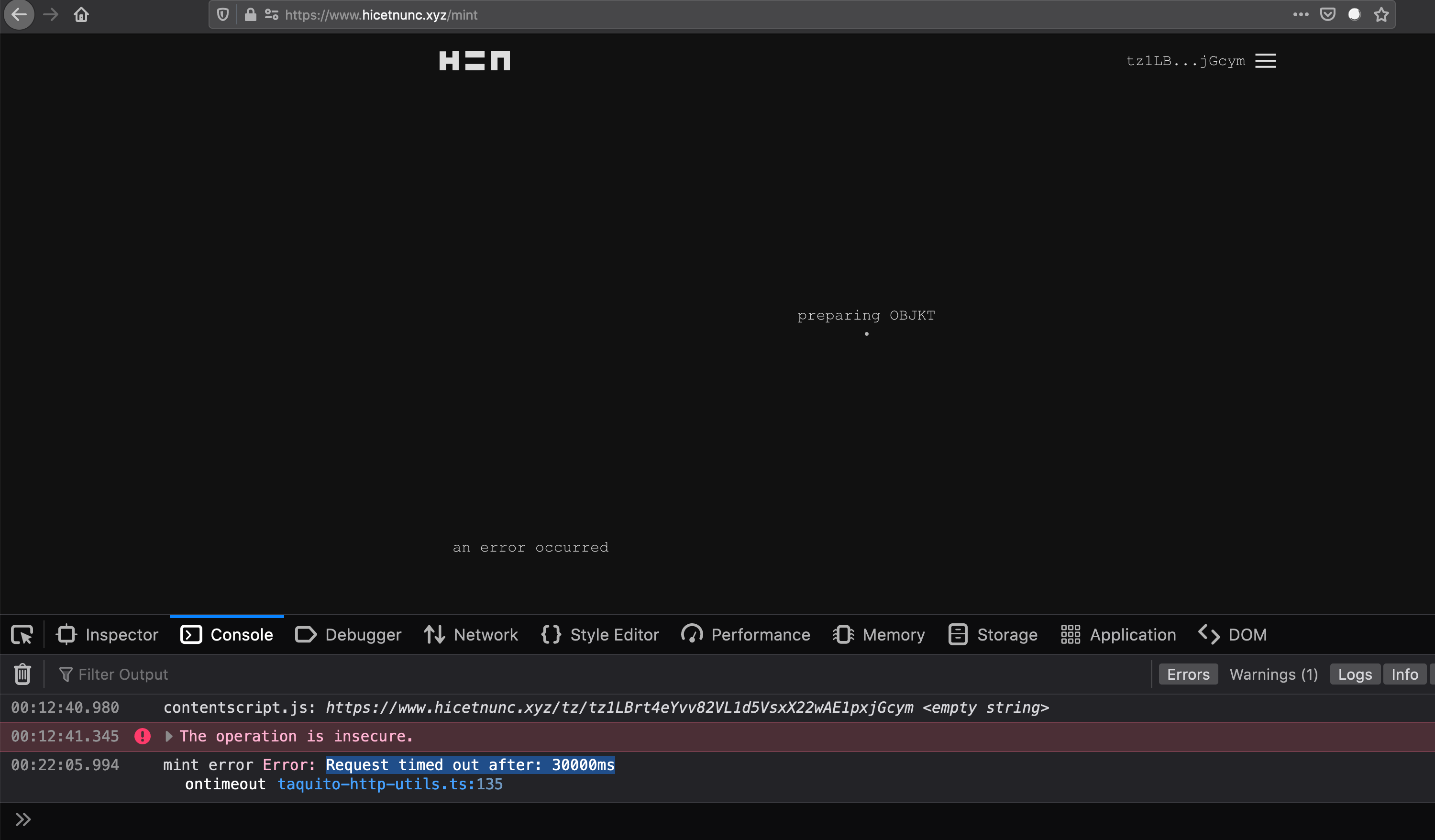Clear console output with trash icon
Screen dimensions: 1435x840
pyautogui.click(x=22, y=674)
